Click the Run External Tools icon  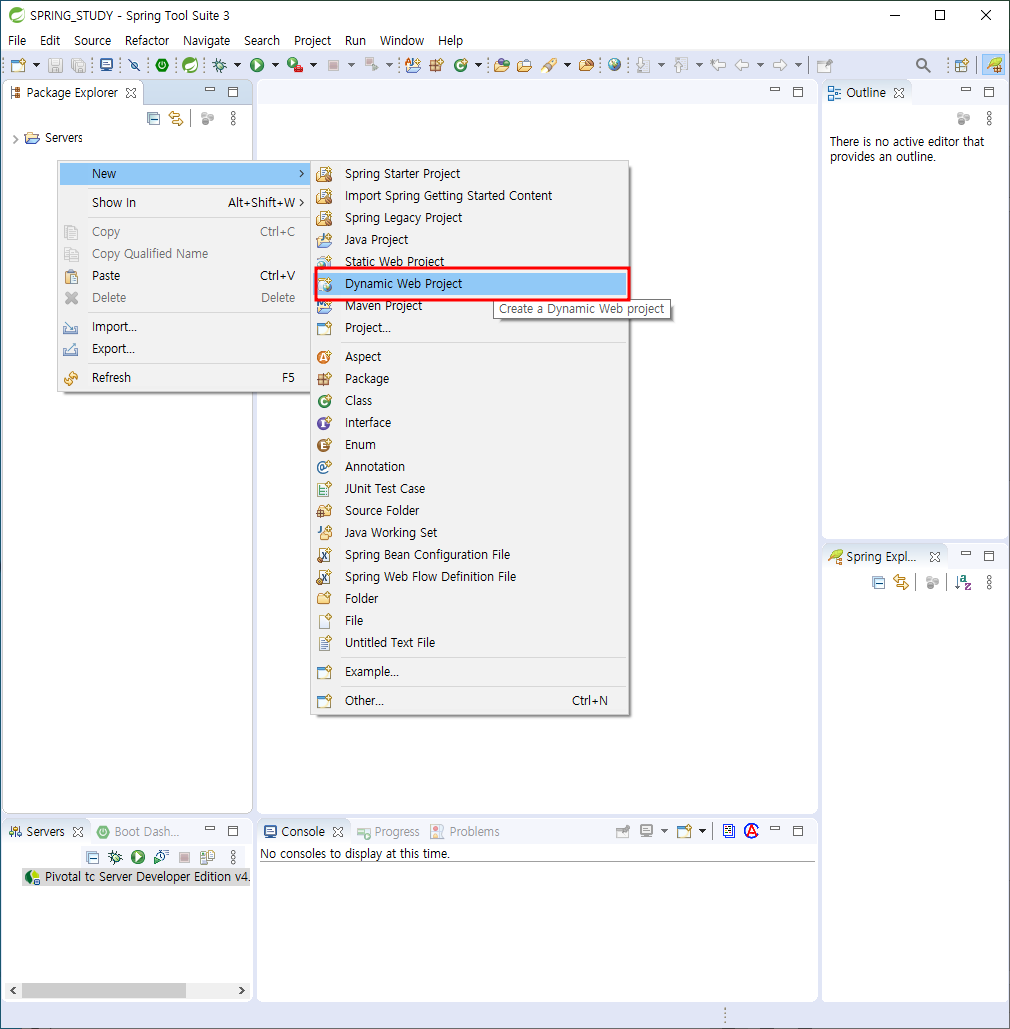pos(295,65)
